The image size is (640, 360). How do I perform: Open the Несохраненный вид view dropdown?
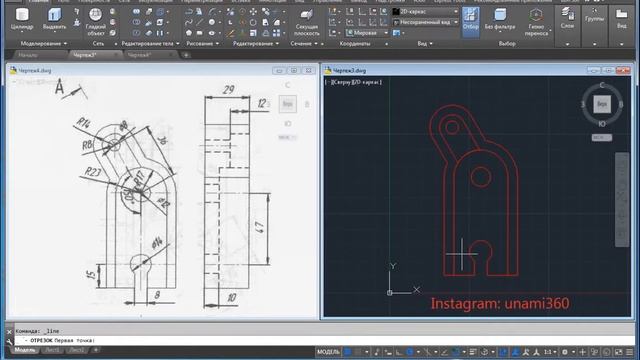[425, 22]
